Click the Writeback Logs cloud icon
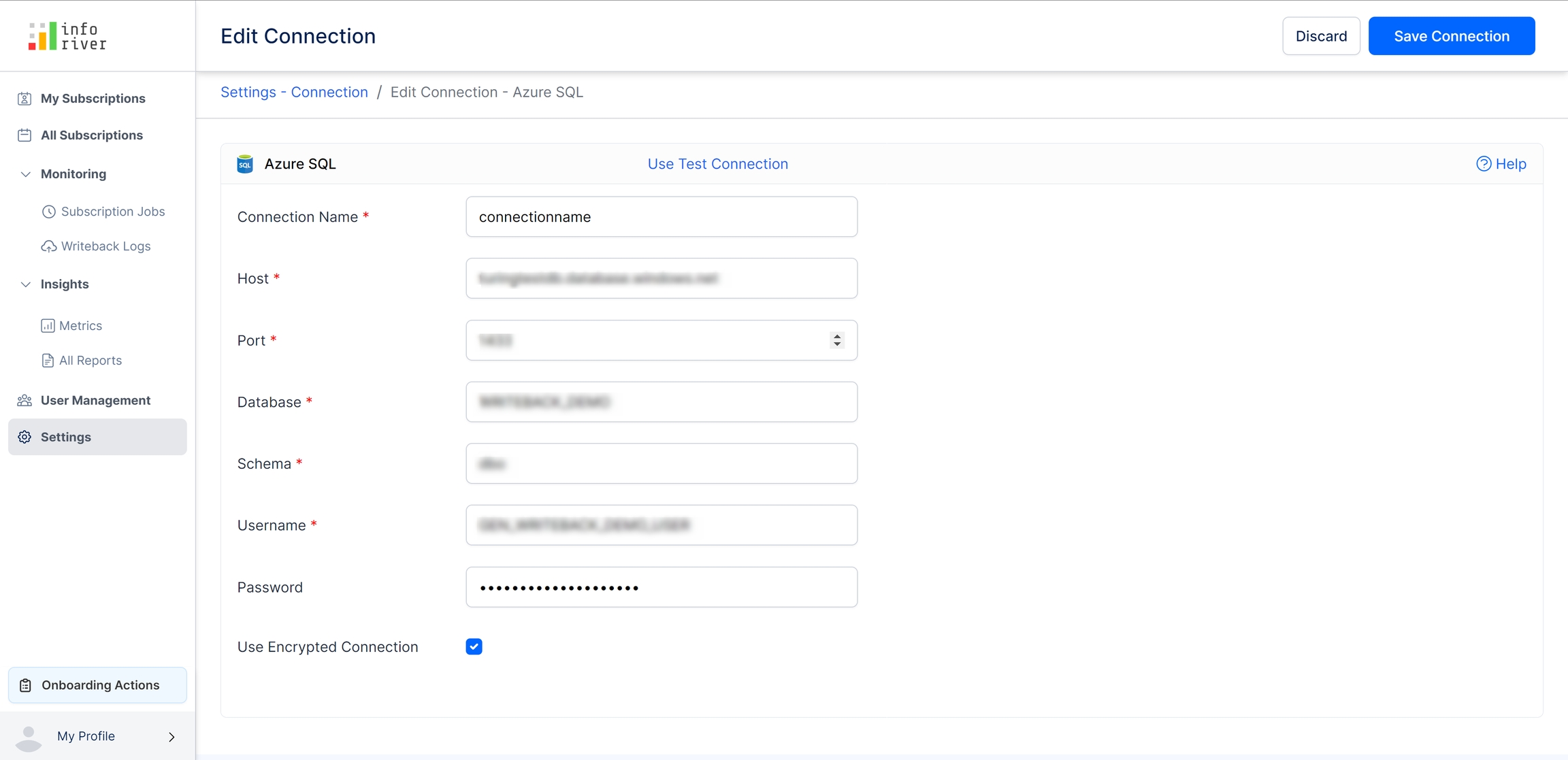The width and height of the screenshot is (1568, 760). 48,246
